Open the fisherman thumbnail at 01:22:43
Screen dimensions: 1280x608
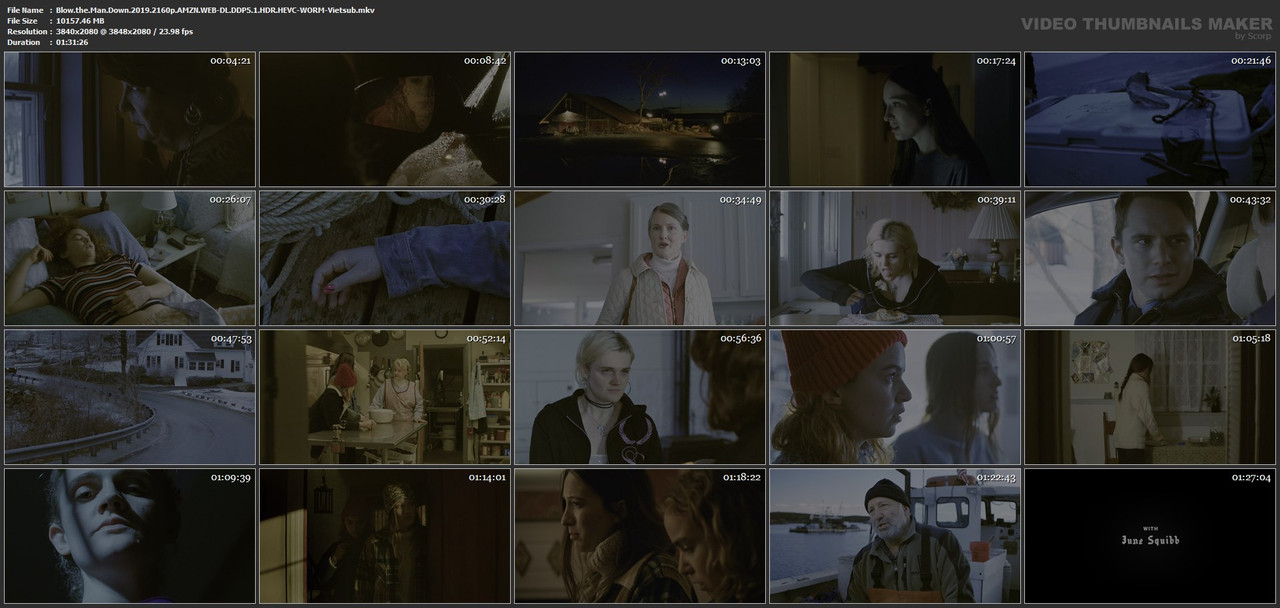895,536
